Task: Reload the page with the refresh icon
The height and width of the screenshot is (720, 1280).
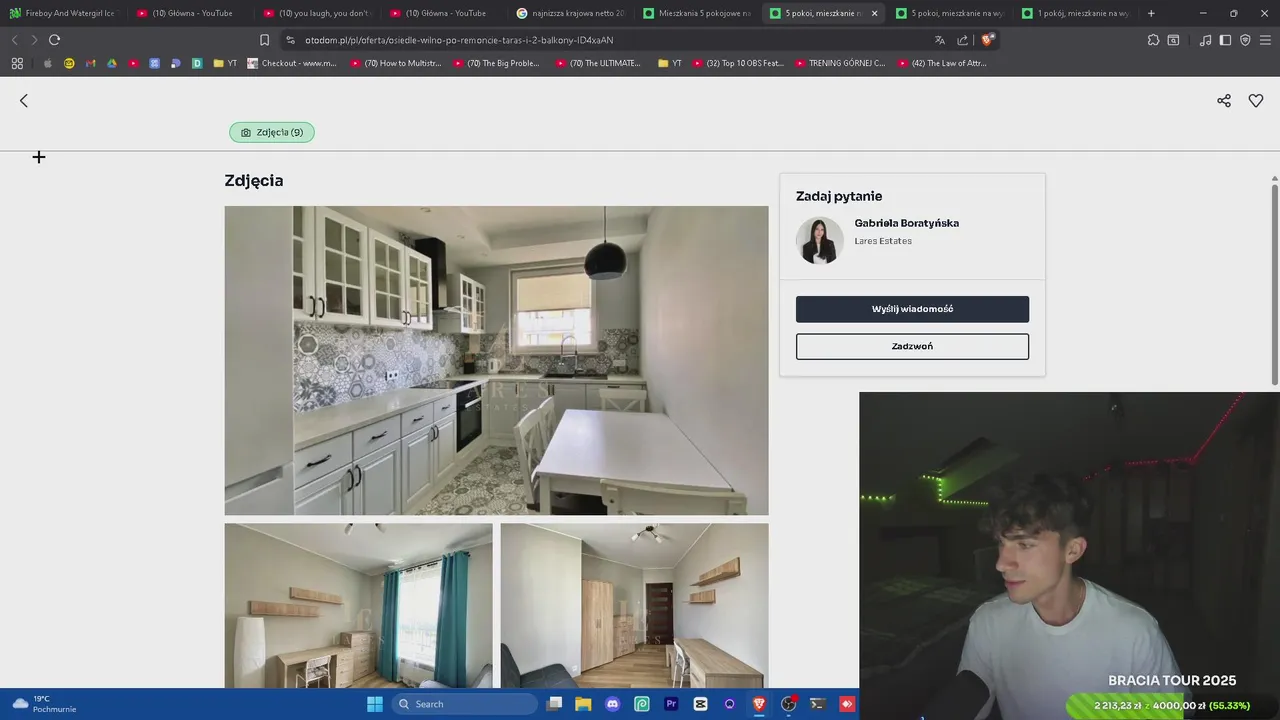Action: point(54,40)
